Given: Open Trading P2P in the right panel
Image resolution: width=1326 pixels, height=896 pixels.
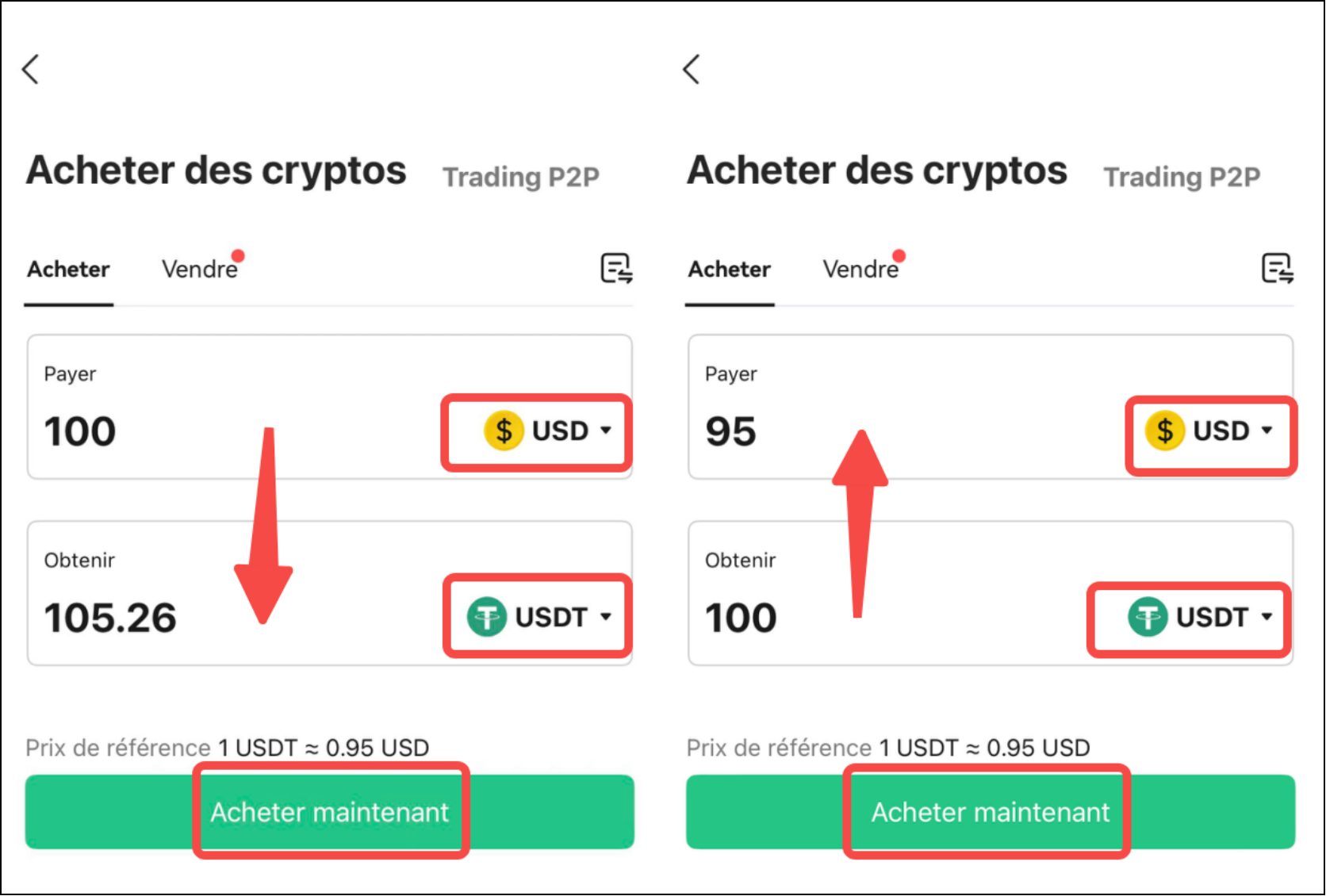Looking at the screenshot, I should [1182, 177].
